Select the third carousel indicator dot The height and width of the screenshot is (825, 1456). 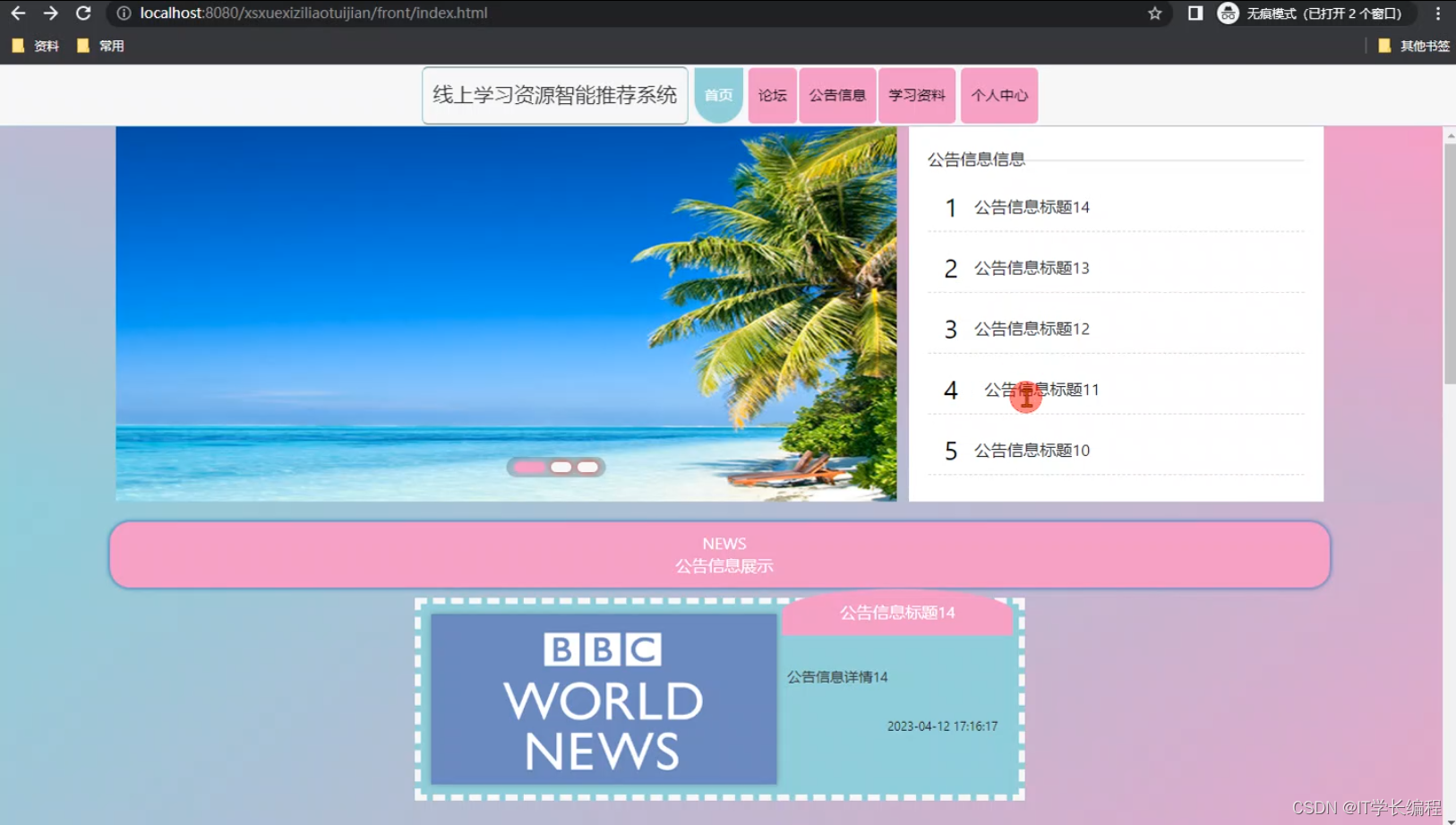pyautogui.click(x=587, y=467)
